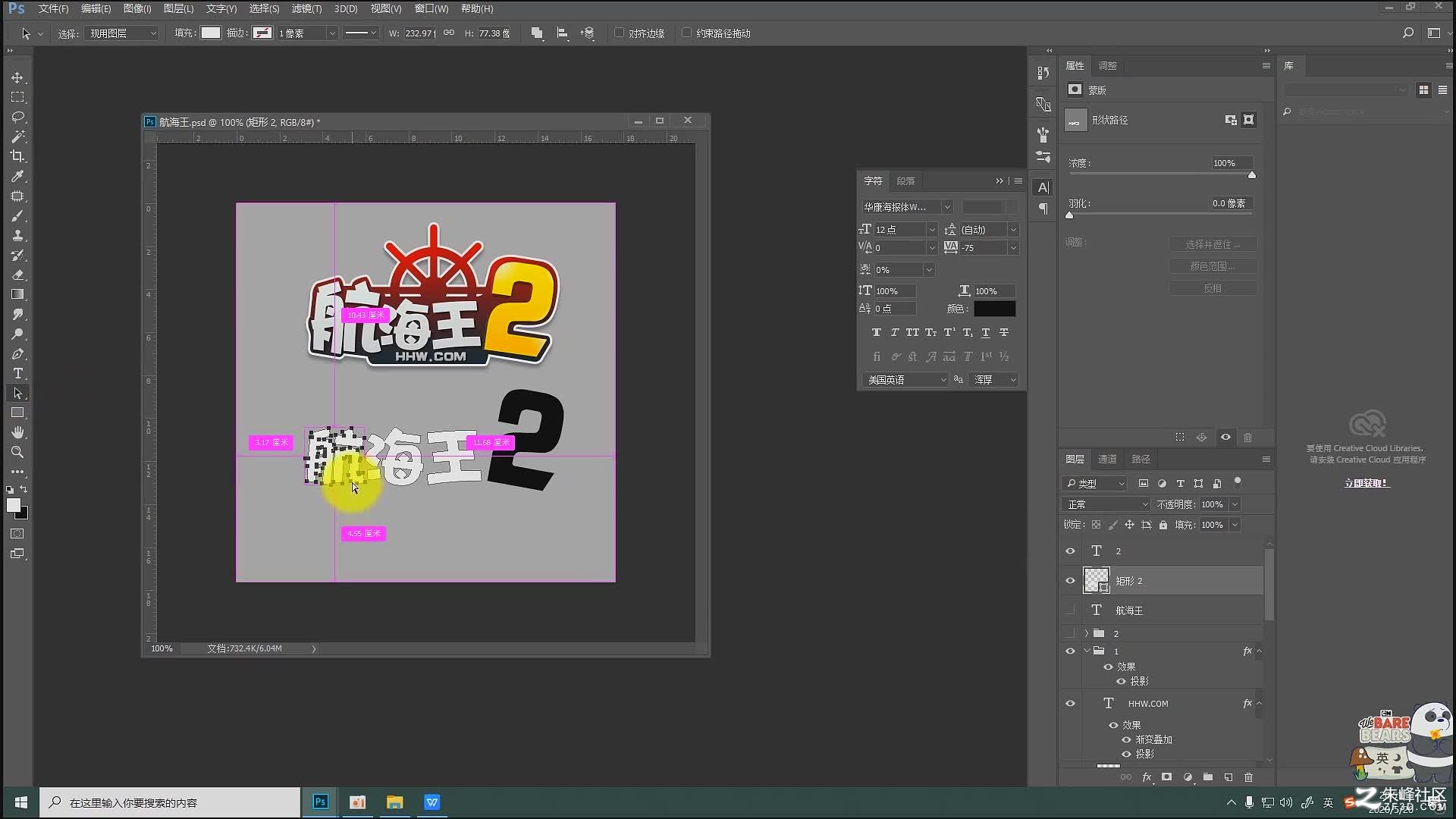The height and width of the screenshot is (819, 1456).
Task: Select the Rectangle shape tool
Action: [x=17, y=413]
